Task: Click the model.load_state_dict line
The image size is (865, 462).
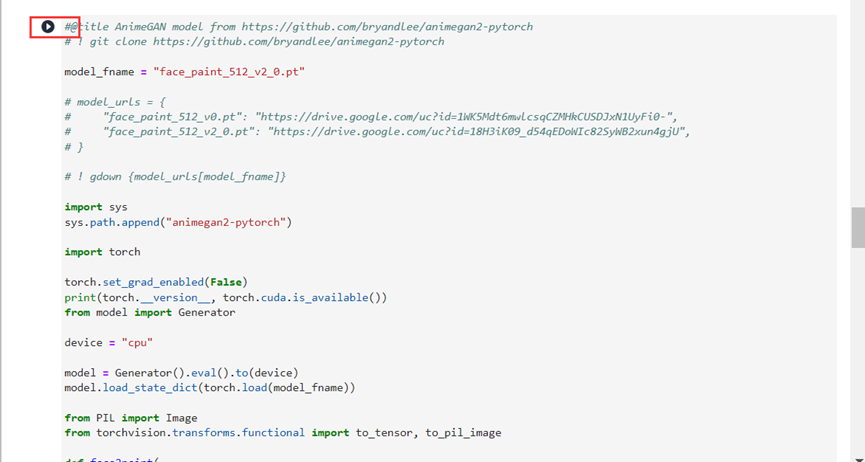Action: coord(209,388)
